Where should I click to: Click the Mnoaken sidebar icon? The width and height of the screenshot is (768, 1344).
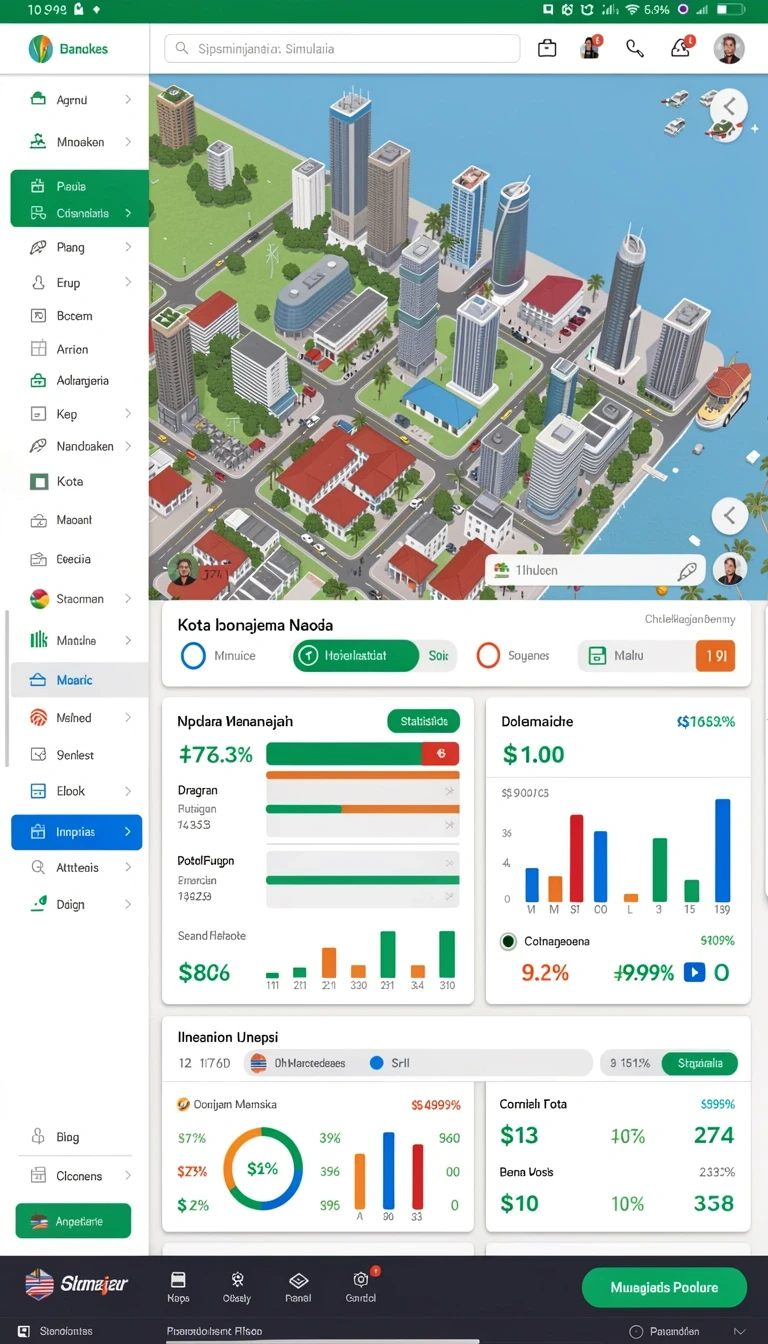[x=38, y=142]
